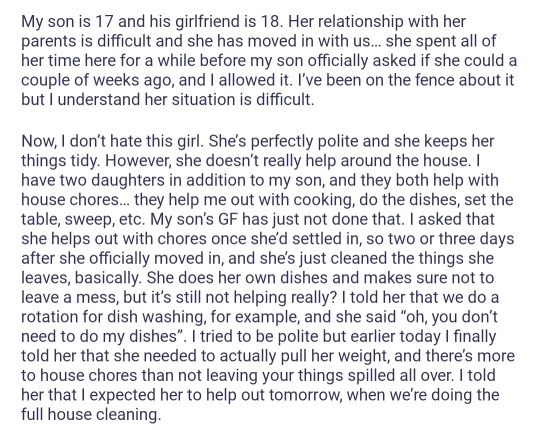Click the words "My son's GF"
The height and width of the screenshot is (430, 540).
(x=194, y=219)
